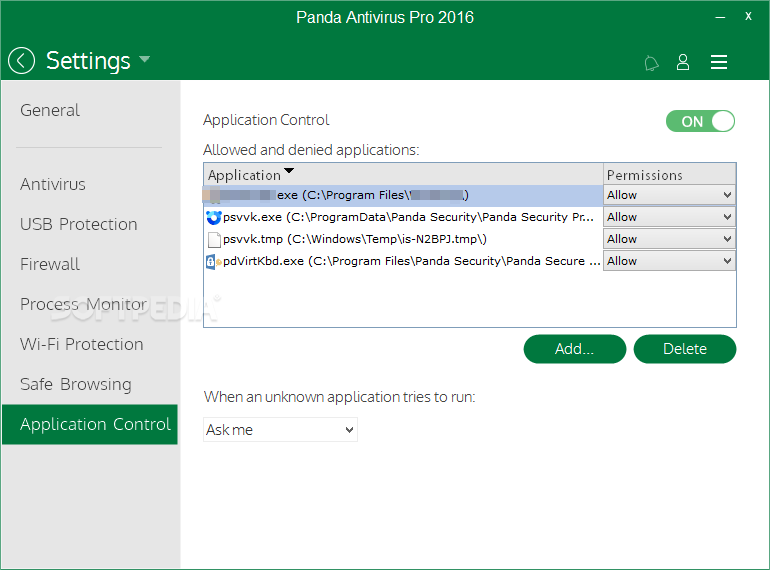Select the psvvk.tmp application row

click(x=403, y=239)
